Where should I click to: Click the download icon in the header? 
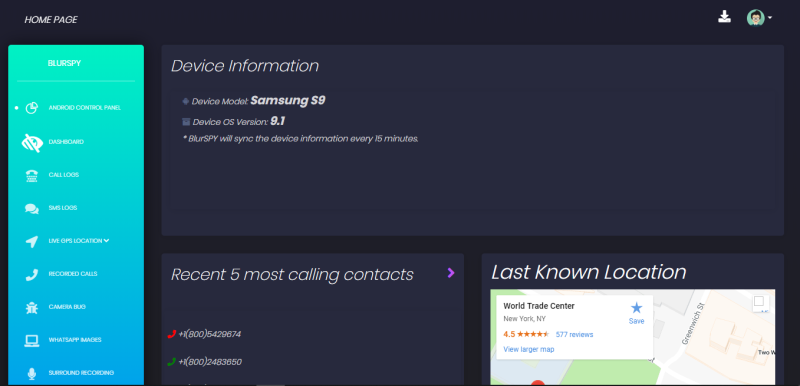pyautogui.click(x=724, y=17)
